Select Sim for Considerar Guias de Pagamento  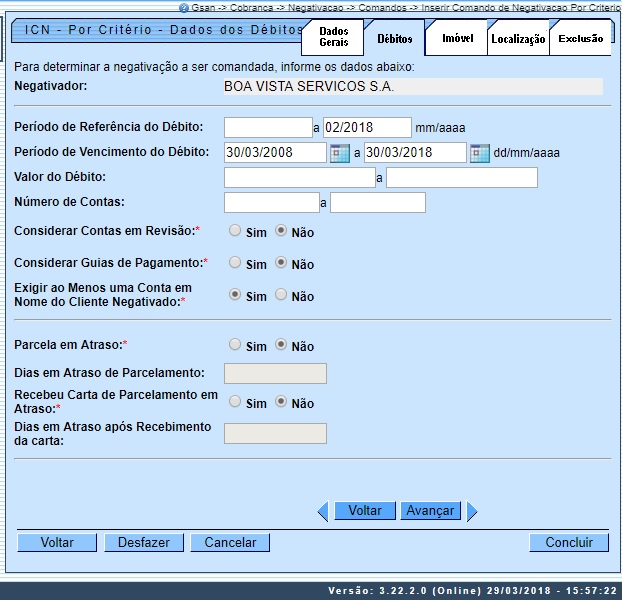pos(235,263)
